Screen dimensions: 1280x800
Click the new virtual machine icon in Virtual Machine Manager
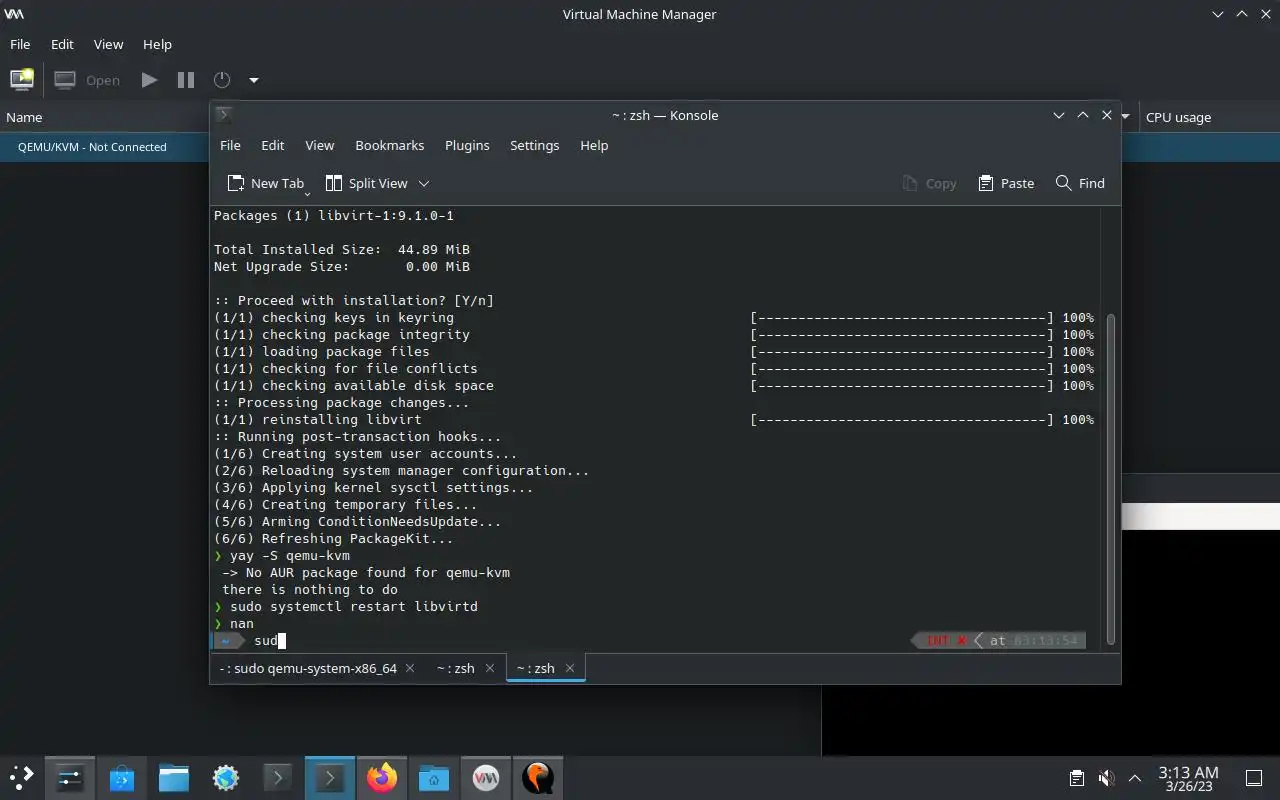pyautogui.click(x=22, y=80)
